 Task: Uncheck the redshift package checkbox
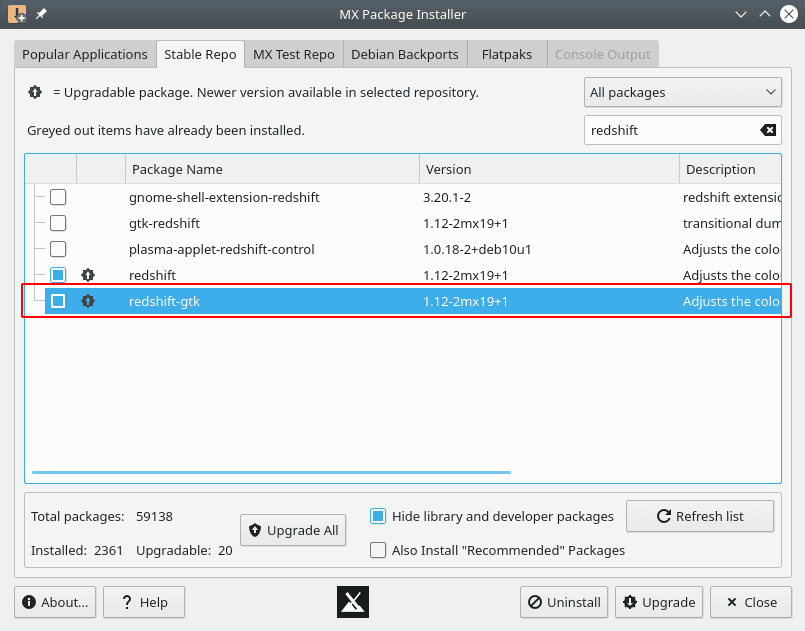coord(58,275)
